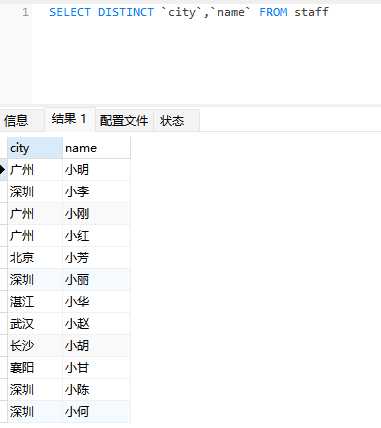Image resolution: width=381 pixels, height=428 pixels.
Task: Open the 信息 tab
Action: [22, 120]
